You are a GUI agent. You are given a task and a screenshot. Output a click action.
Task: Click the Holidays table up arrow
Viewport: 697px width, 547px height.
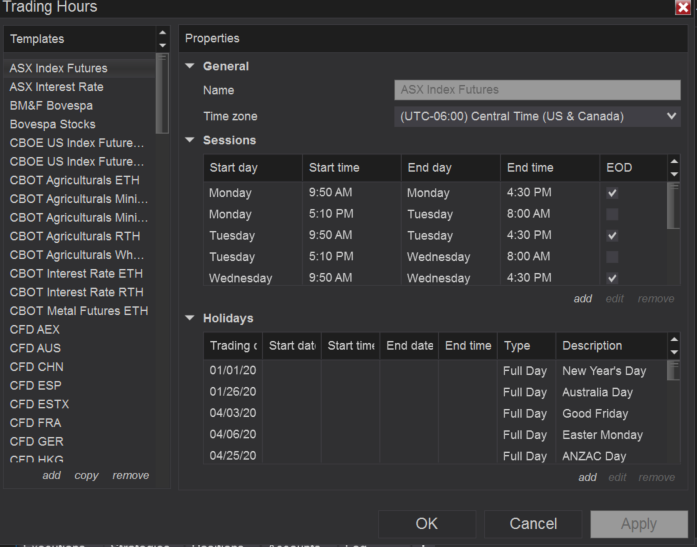click(674, 339)
